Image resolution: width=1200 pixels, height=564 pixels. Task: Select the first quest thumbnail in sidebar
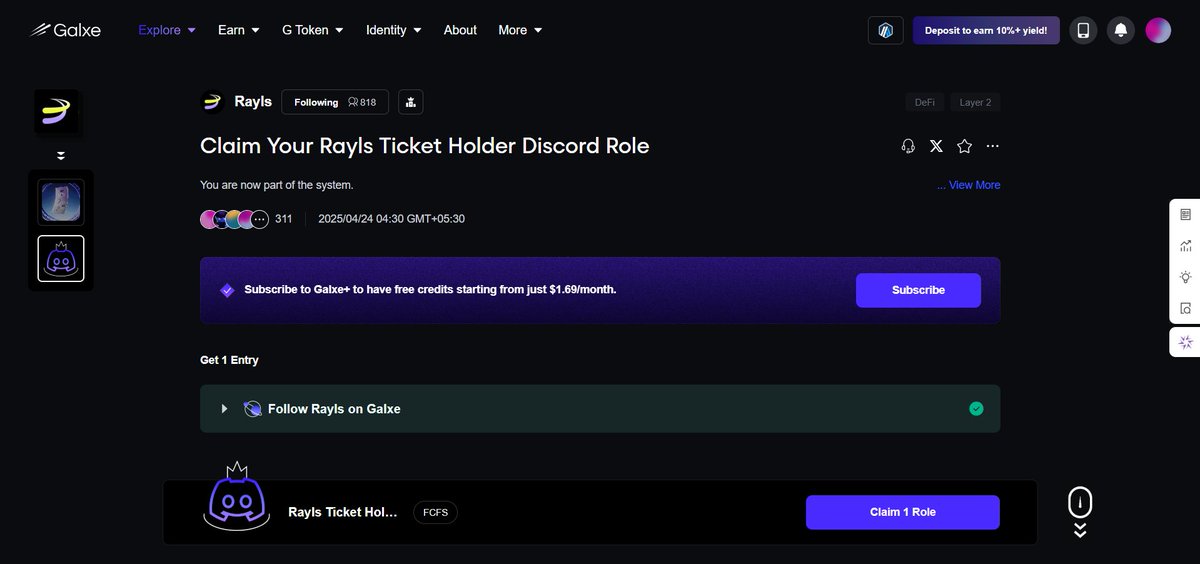tap(61, 202)
